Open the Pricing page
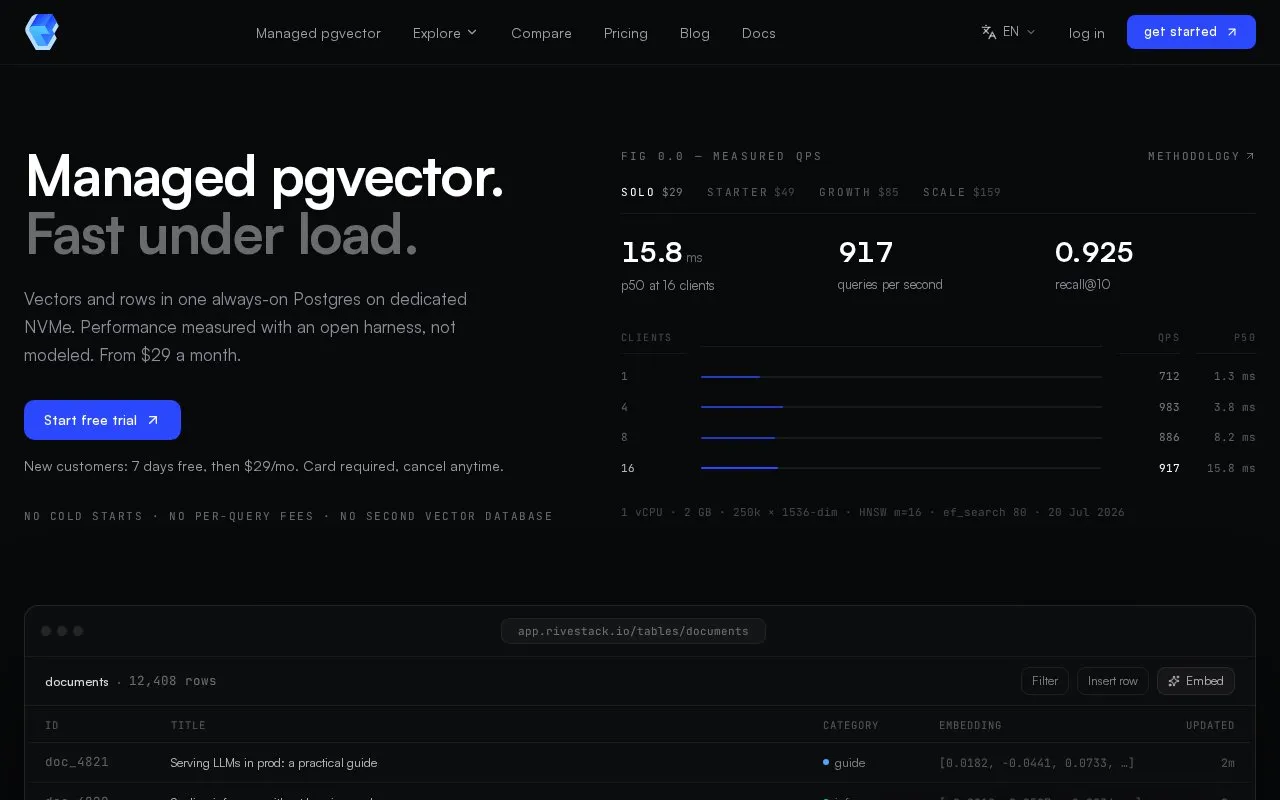The width and height of the screenshot is (1280, 800). point(626,33)
